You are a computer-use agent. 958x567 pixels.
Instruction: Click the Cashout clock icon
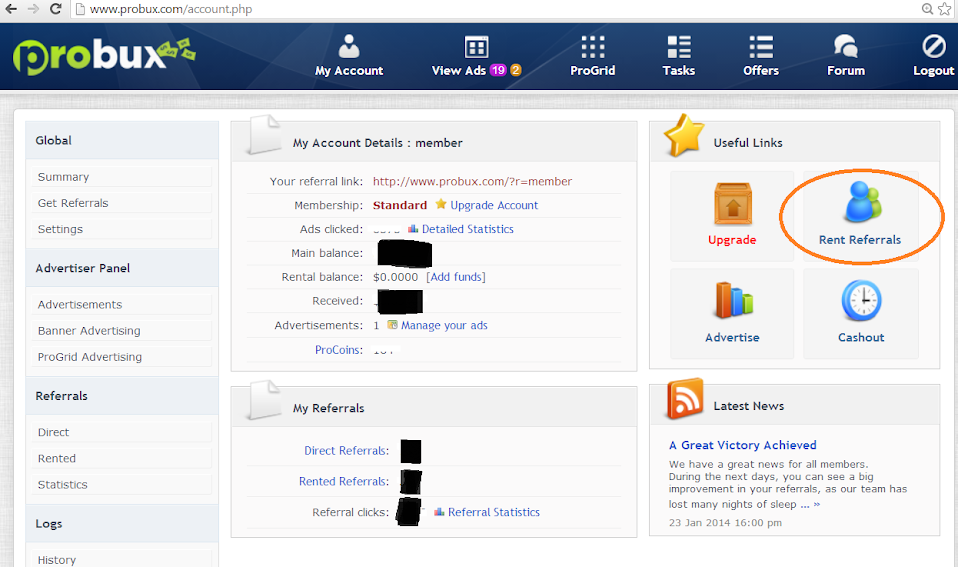pyautogui.click(x=861, y=301)
